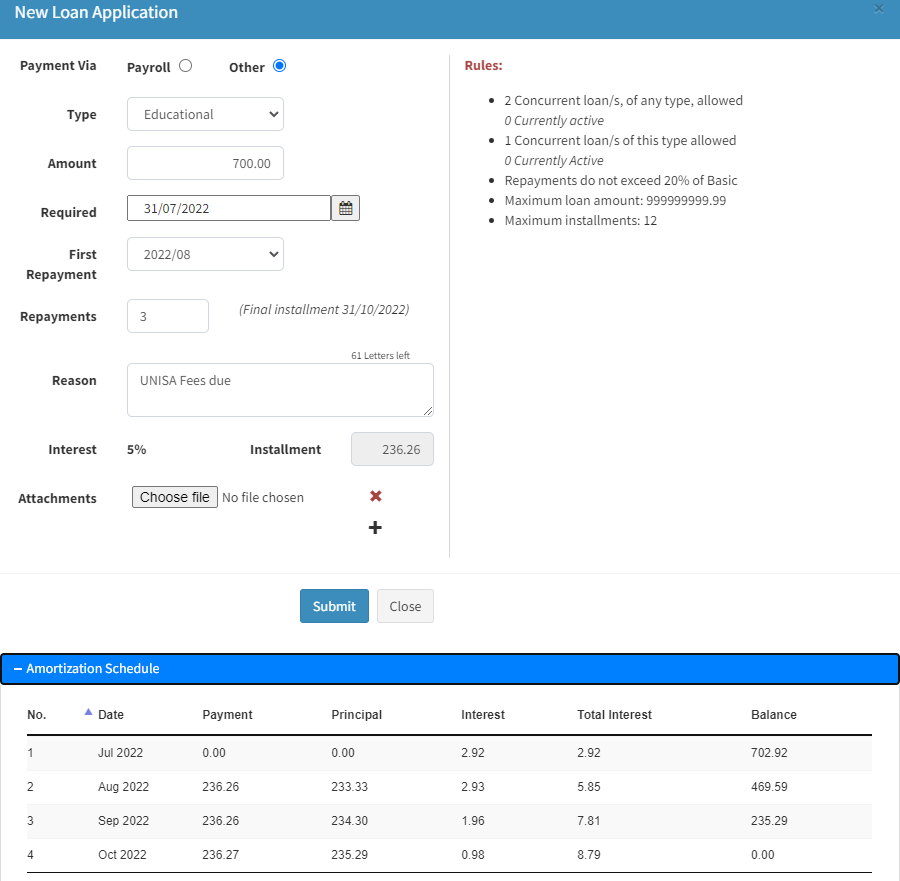This screenshot has height=881, width=900.
Task: Submit the loan application
Action: pyautogui.click(x=334, y=606)
